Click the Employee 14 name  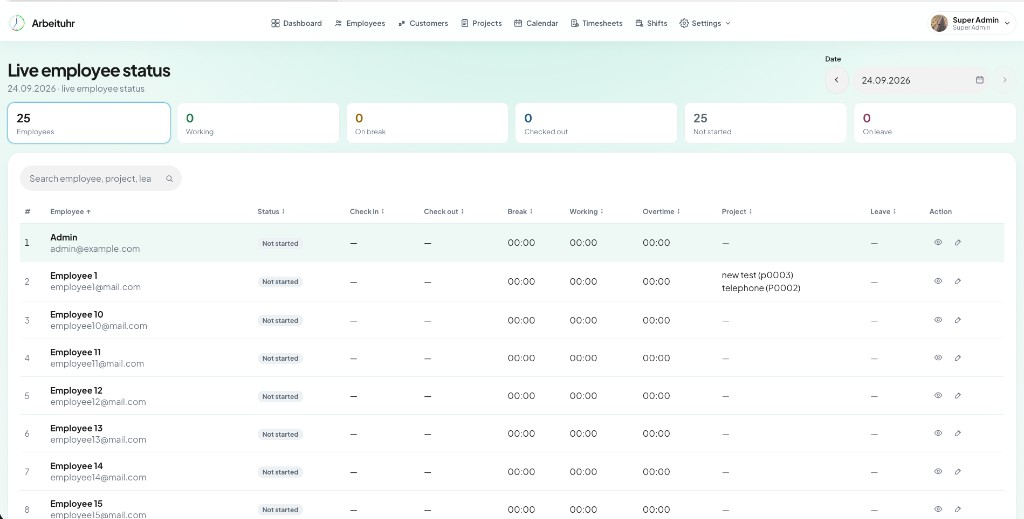(76, 466)
